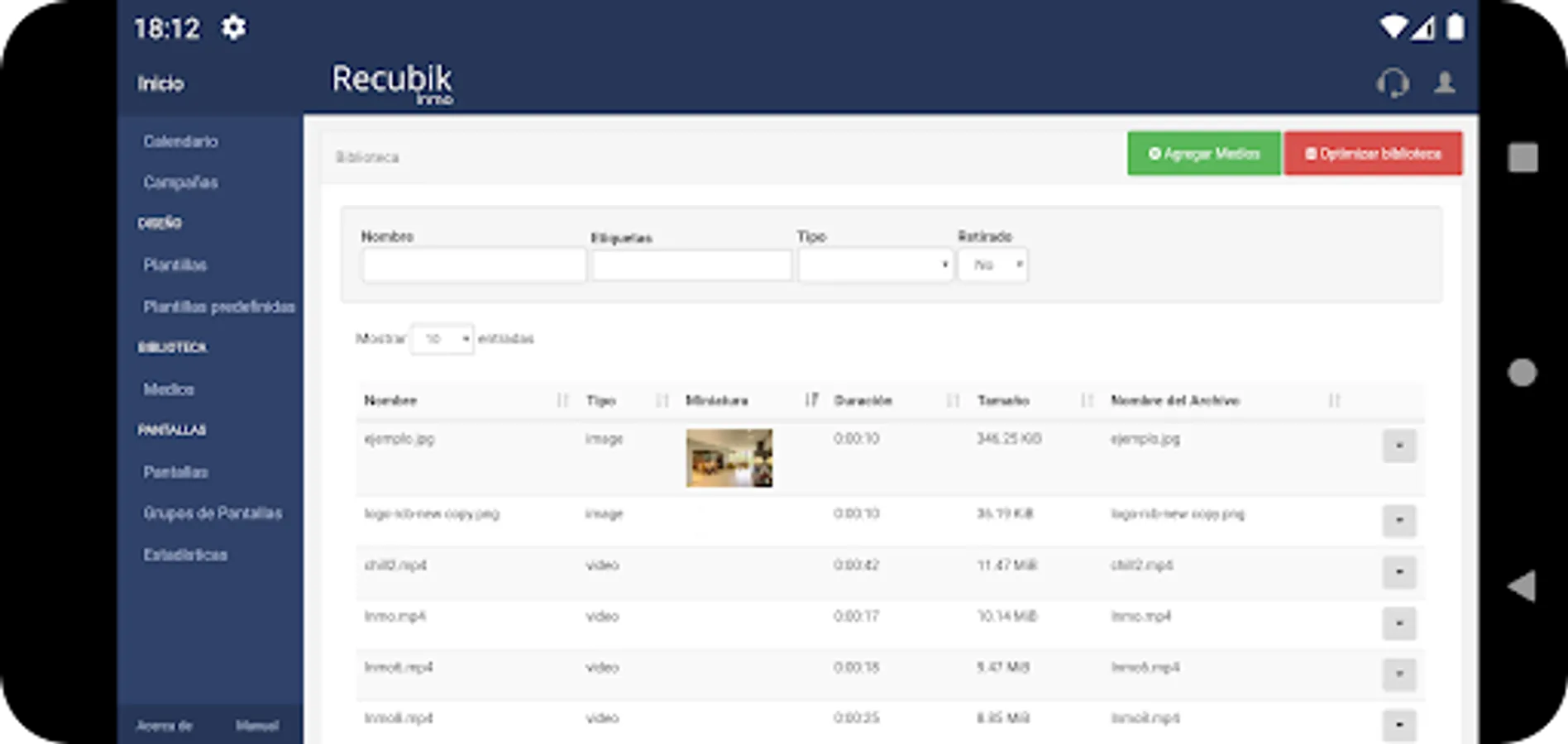Screen dimensions: 1568x744
Task: Click chill2.mp4 in the Nombre del Archivo column
Action: tap(1141, 565)
